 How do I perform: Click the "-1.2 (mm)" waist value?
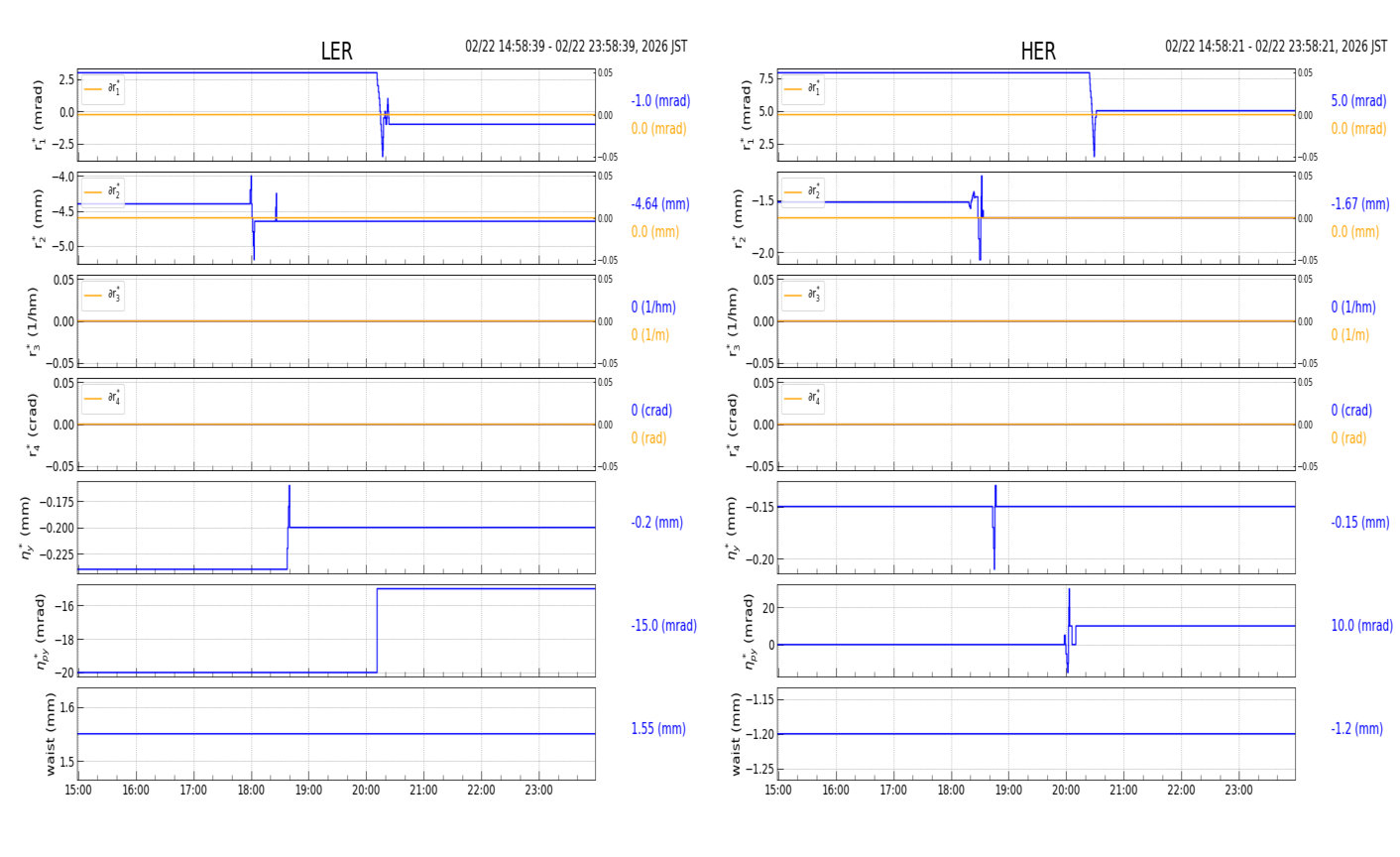tap(1357, 729)
